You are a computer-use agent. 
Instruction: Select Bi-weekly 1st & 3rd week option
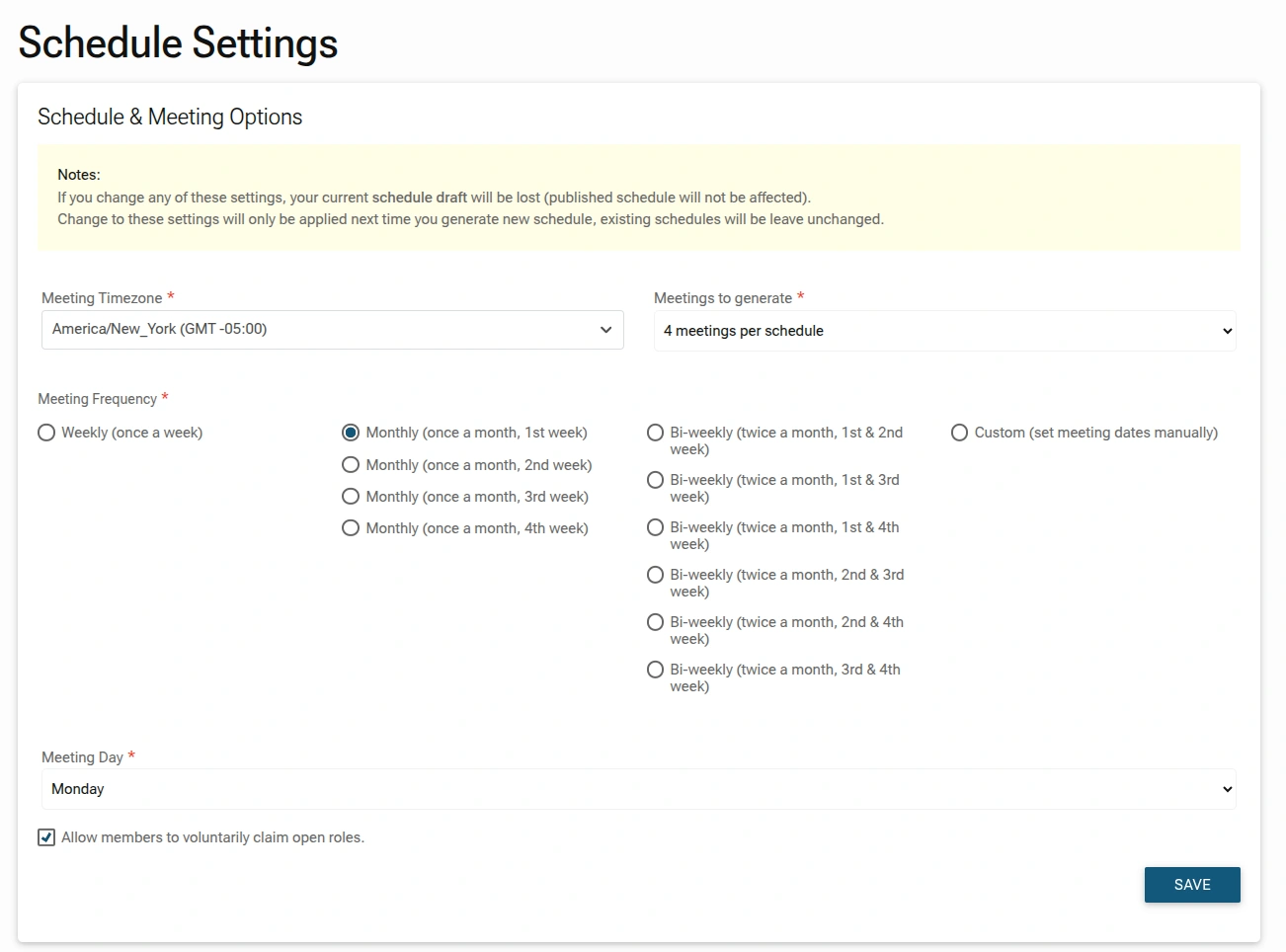click(655, 480)
